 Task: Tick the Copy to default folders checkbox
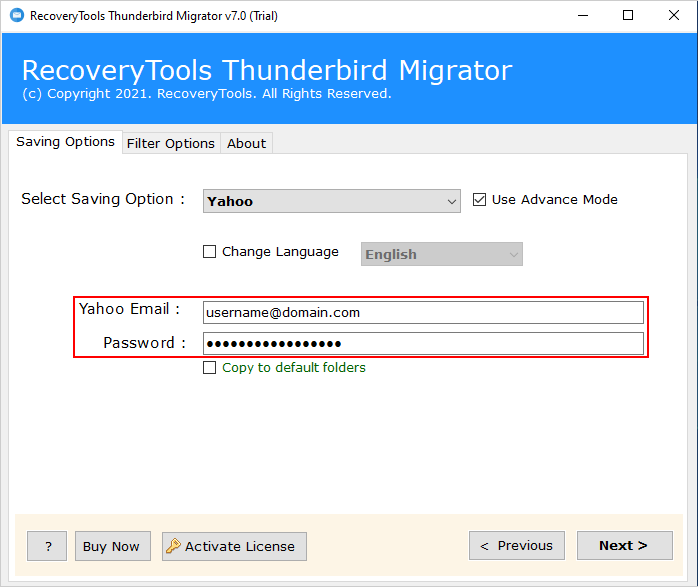pyautogui.click(x=209, y=368)
